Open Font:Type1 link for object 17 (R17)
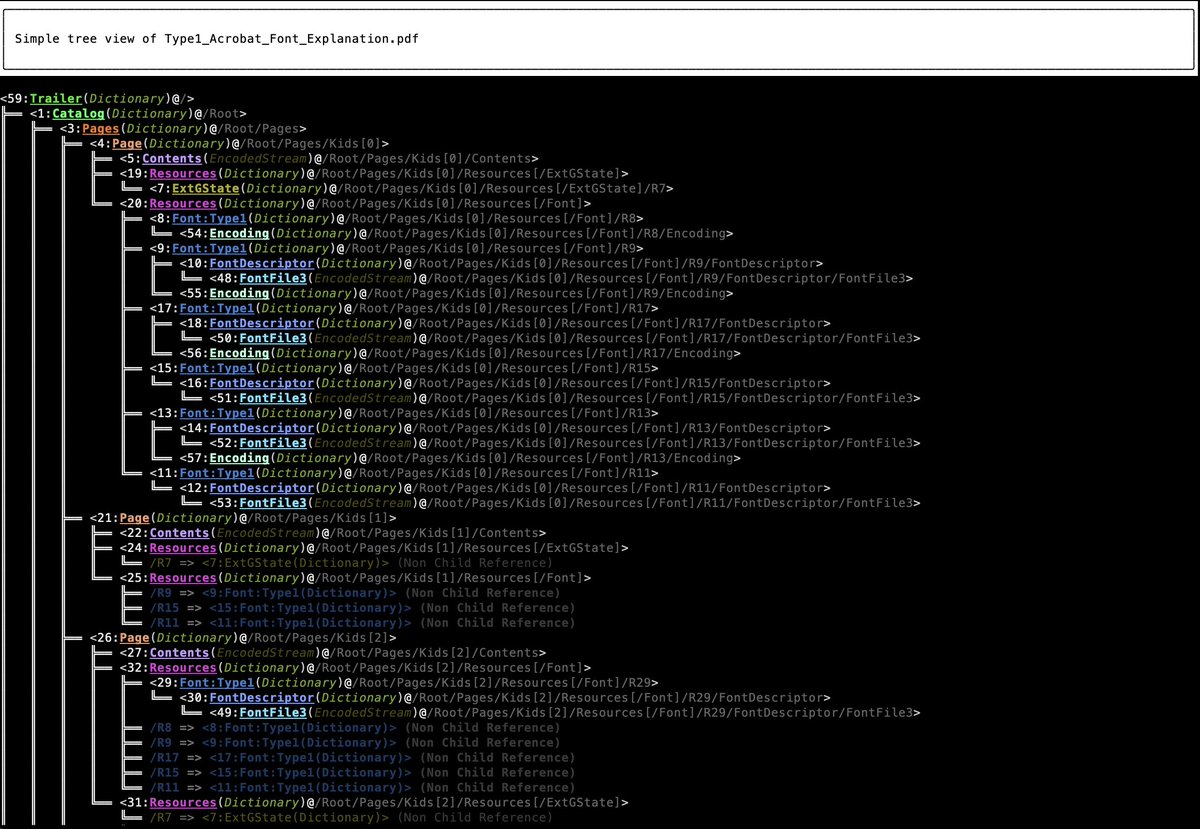 217,309
